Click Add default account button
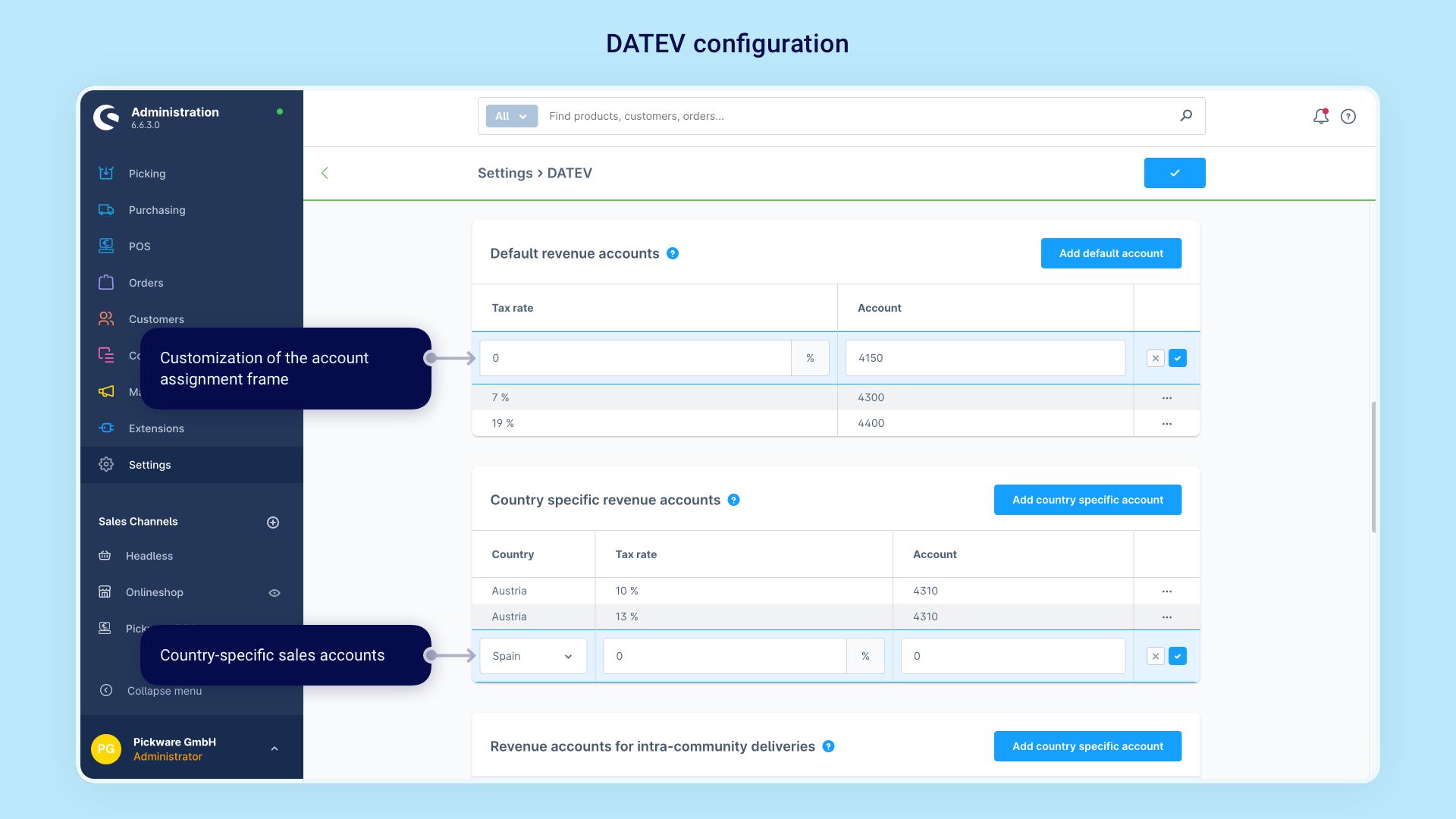Screen dimensions: 1456x819 (x=1111, y=253)
